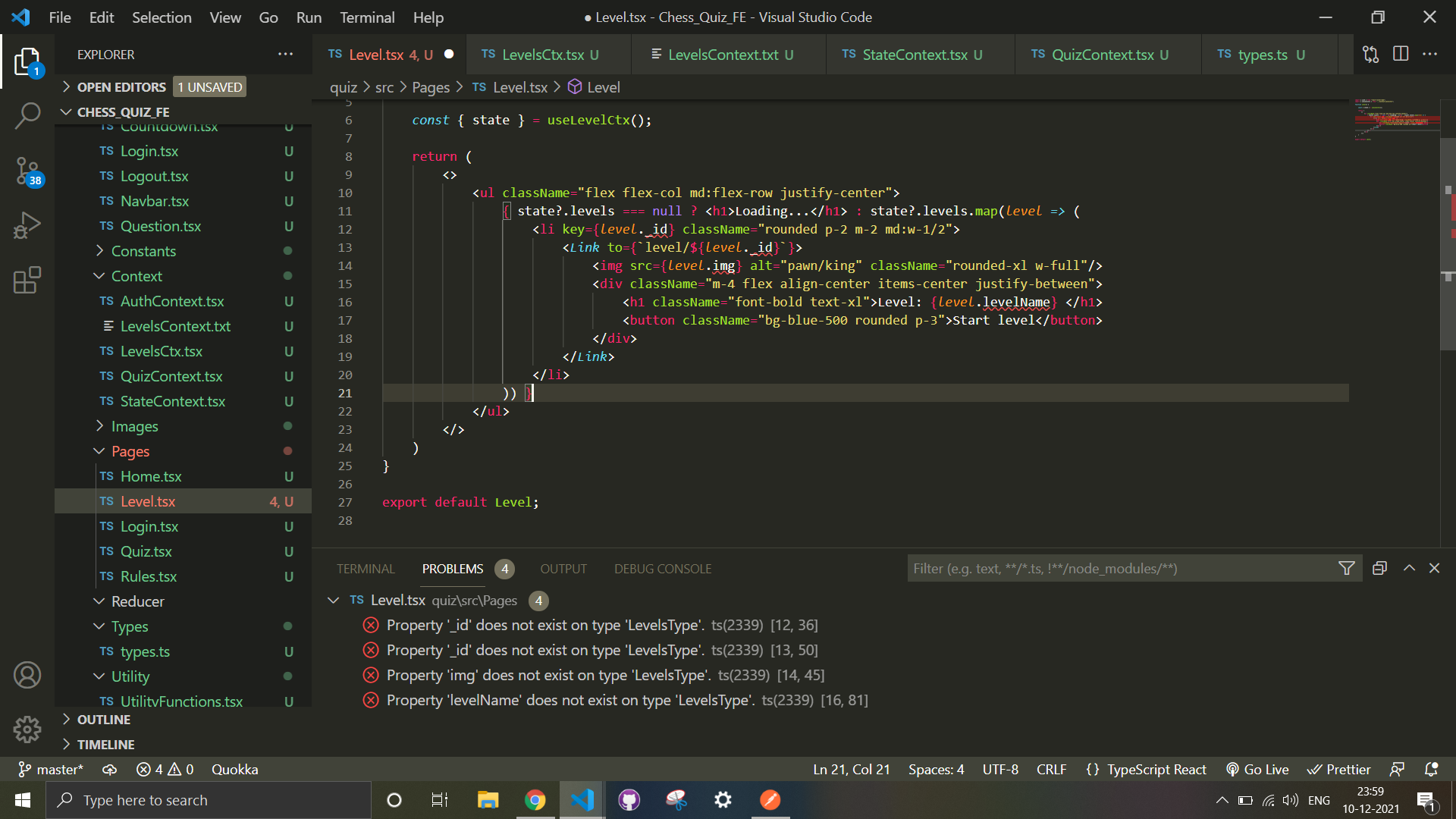Close the bottom panel

point(1434,568)
